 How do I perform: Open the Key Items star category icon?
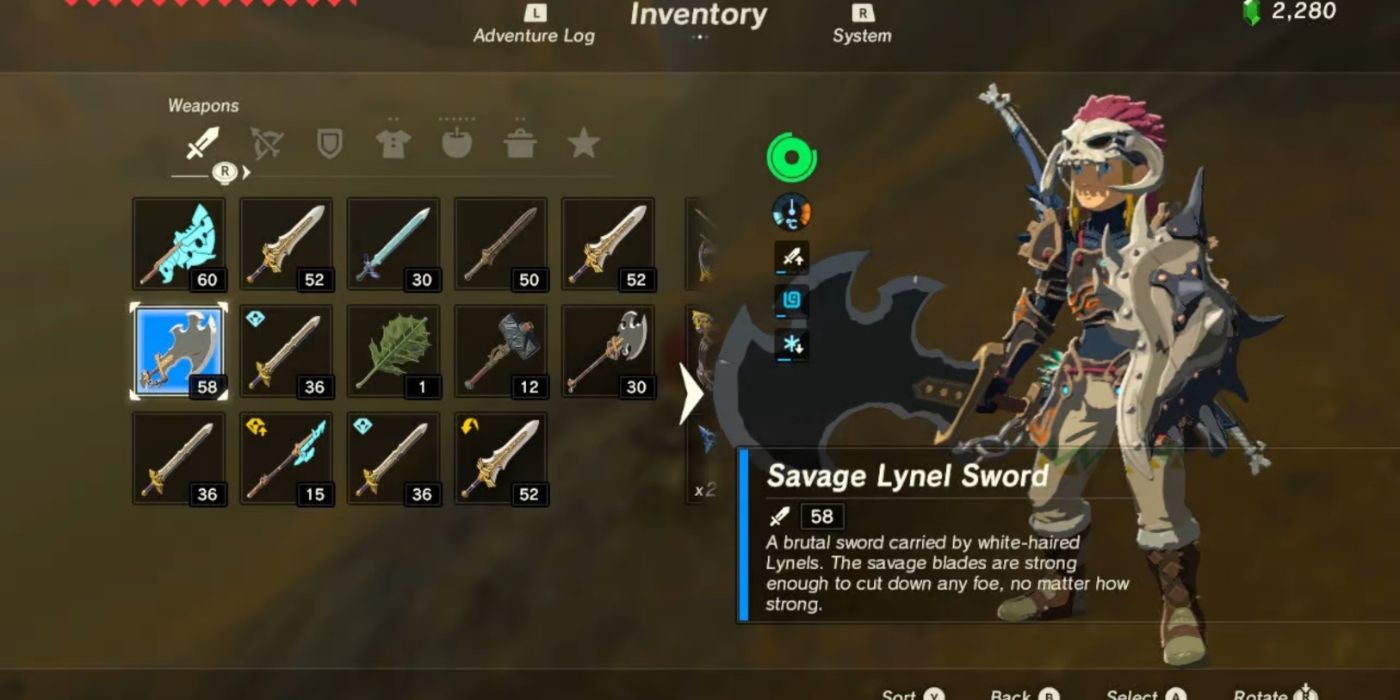tap(584, 143)
